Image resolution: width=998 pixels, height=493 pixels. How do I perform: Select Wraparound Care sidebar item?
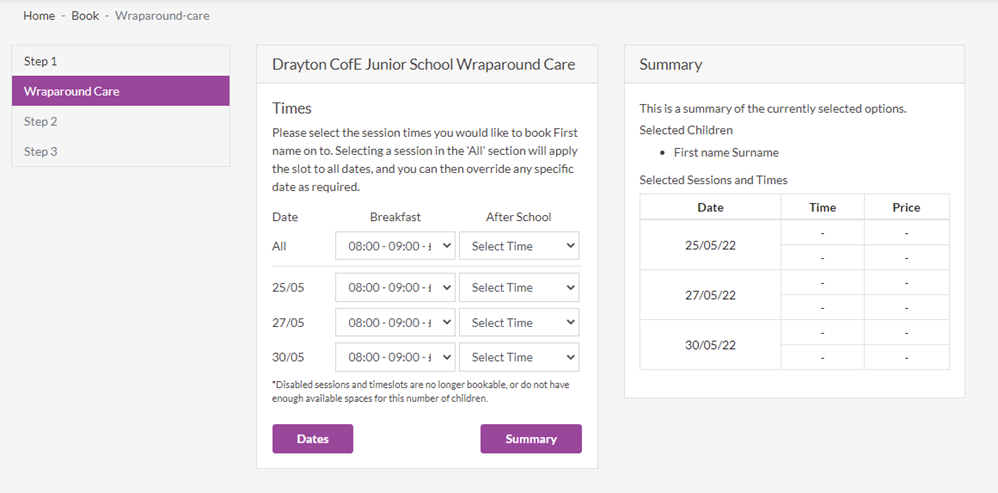click(x=121, y=91)
